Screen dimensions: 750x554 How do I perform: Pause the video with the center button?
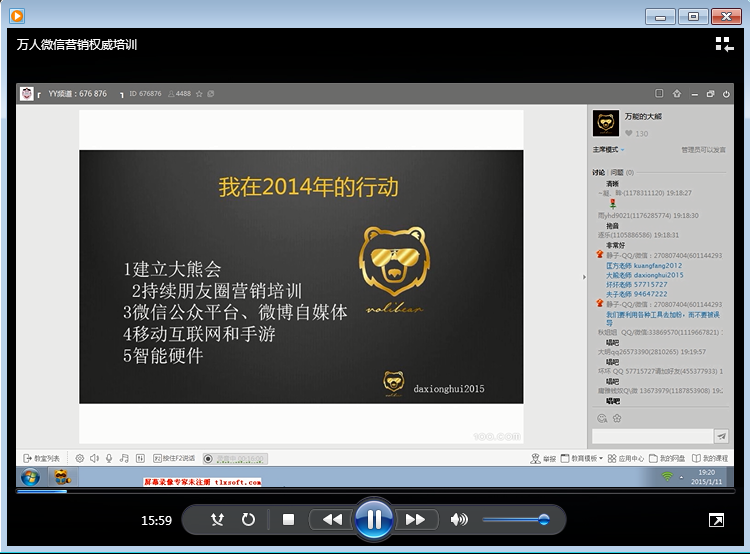click(373, 519)
